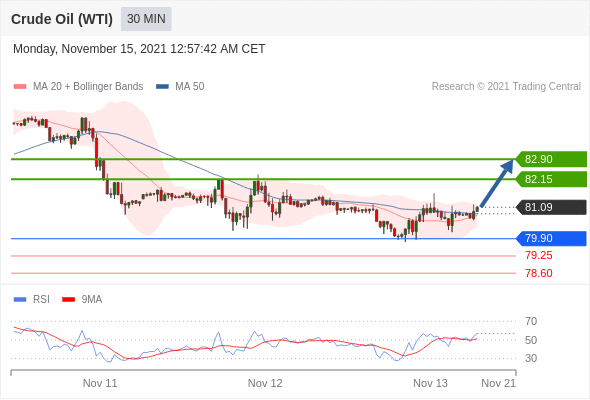Click the blue RSI legend swatch
Screen dimensions: 590x400
click(x=20, y=300)
